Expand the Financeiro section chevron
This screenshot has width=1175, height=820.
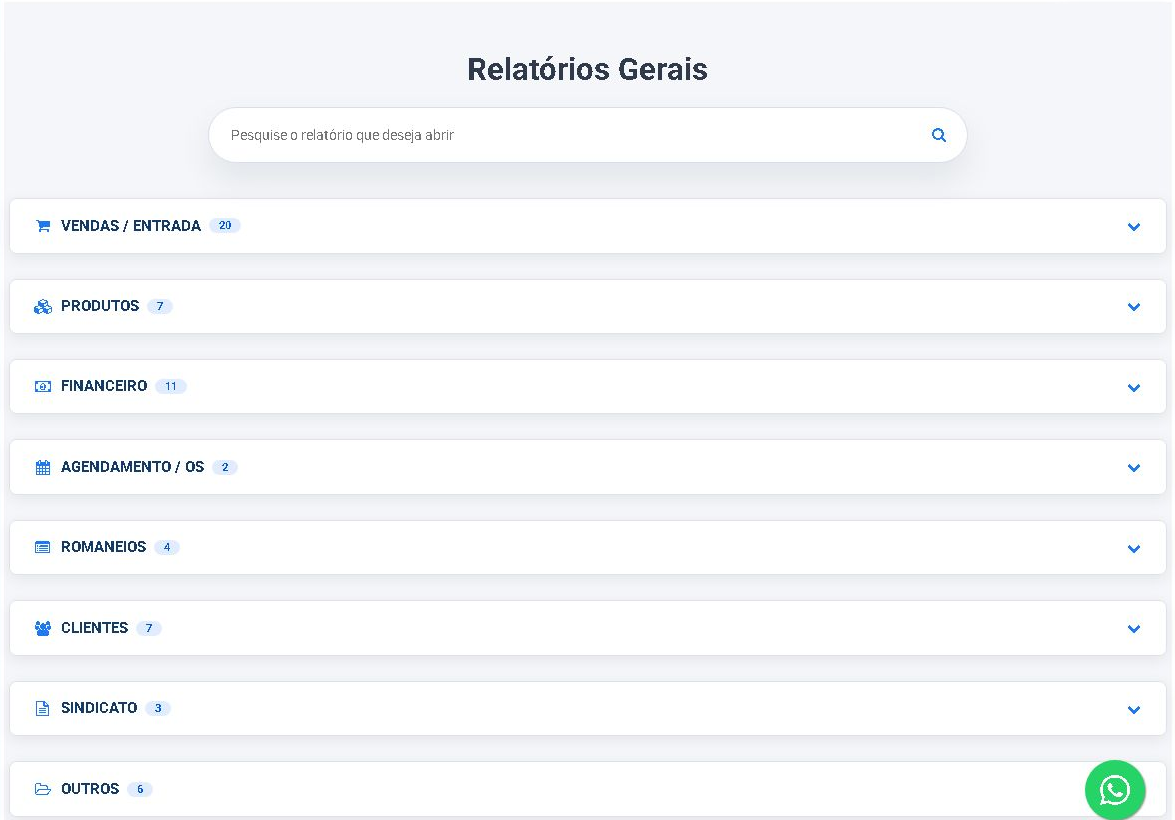click(x=1134, y=388)
